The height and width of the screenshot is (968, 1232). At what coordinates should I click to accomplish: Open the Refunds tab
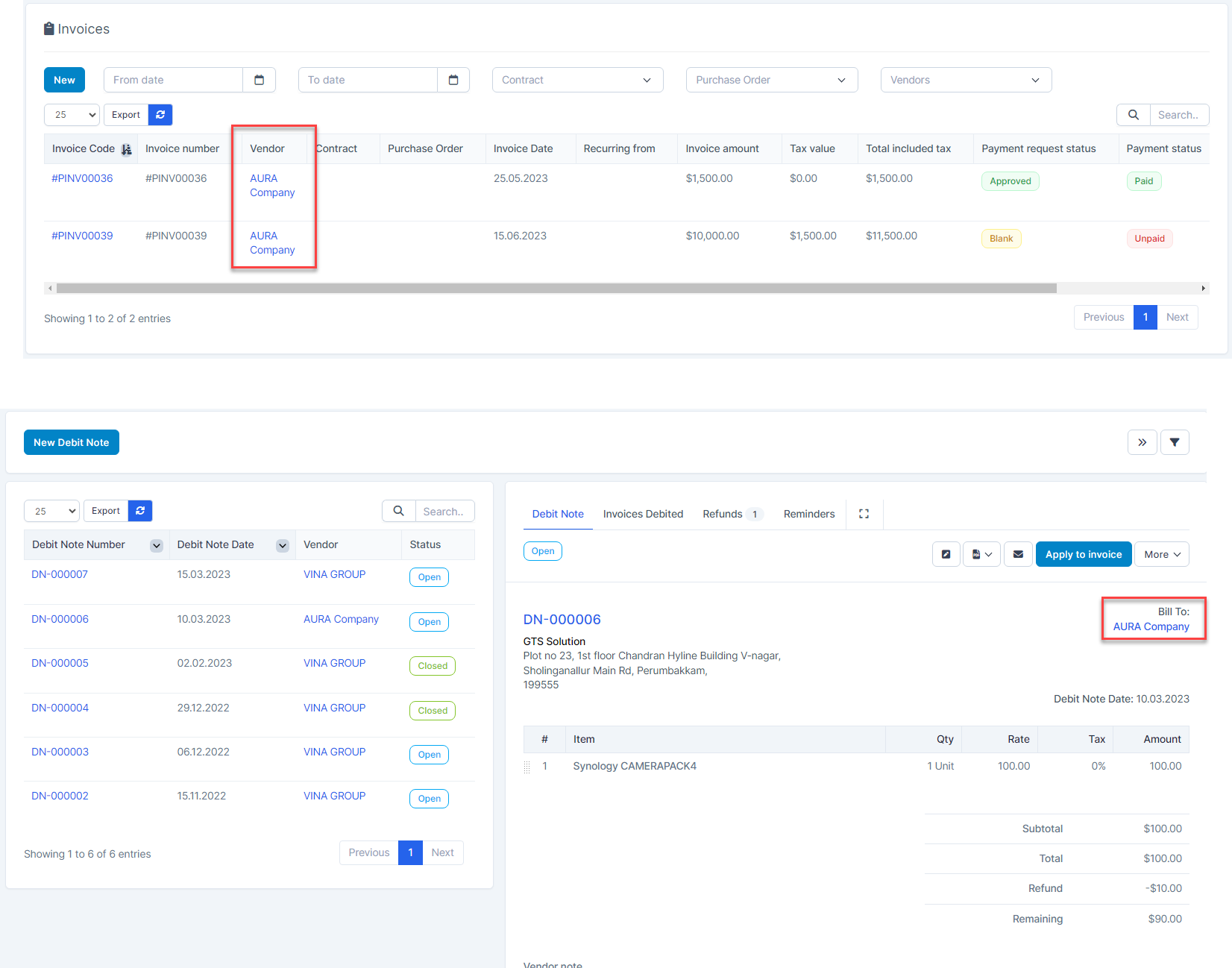tap(722, 514)
